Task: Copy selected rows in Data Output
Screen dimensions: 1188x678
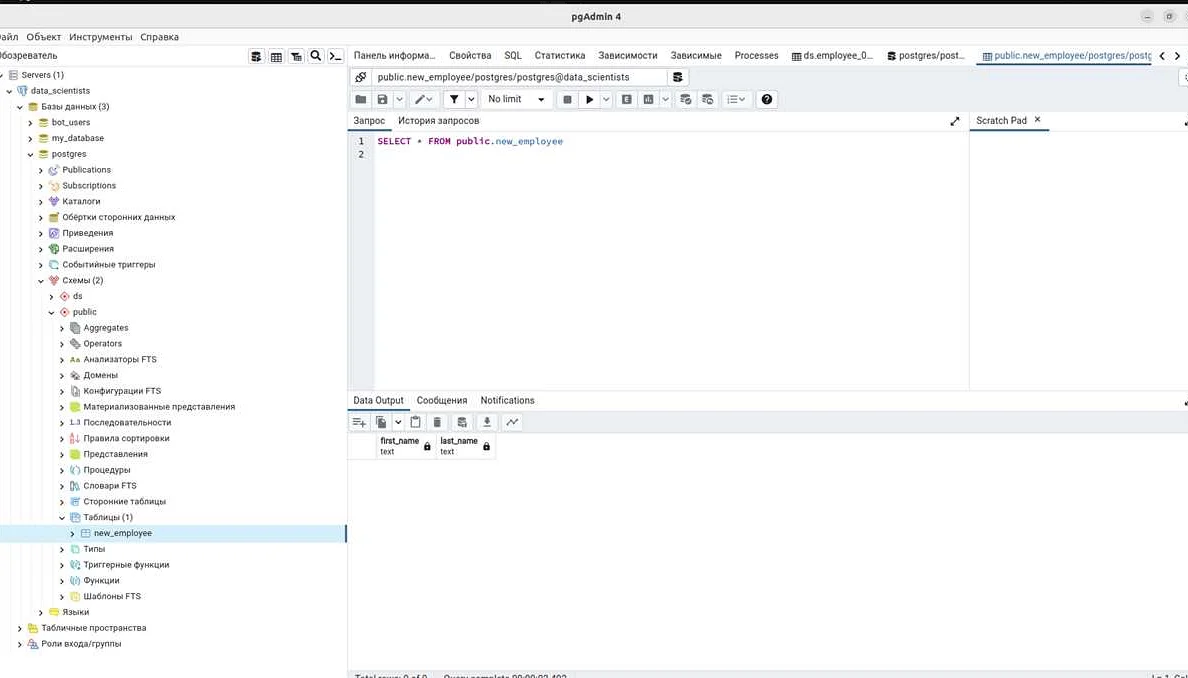Action: pyautogui.click(x=381, y=422)
